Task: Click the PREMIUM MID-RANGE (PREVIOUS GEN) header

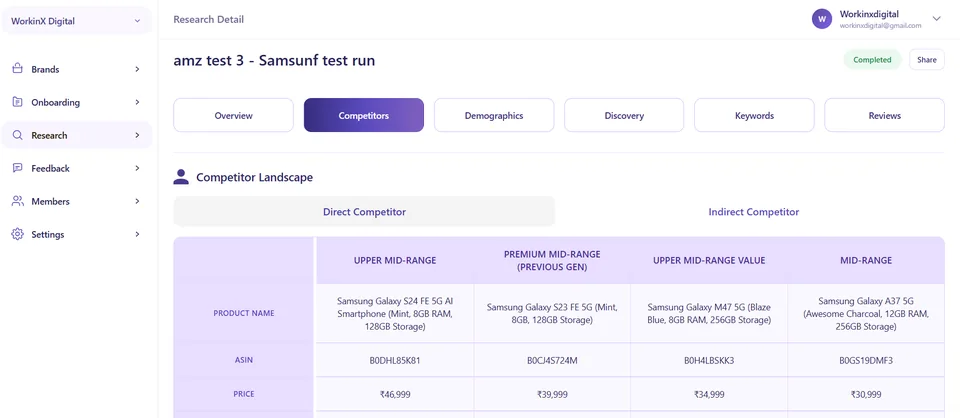Action: [x=552, y=260]
